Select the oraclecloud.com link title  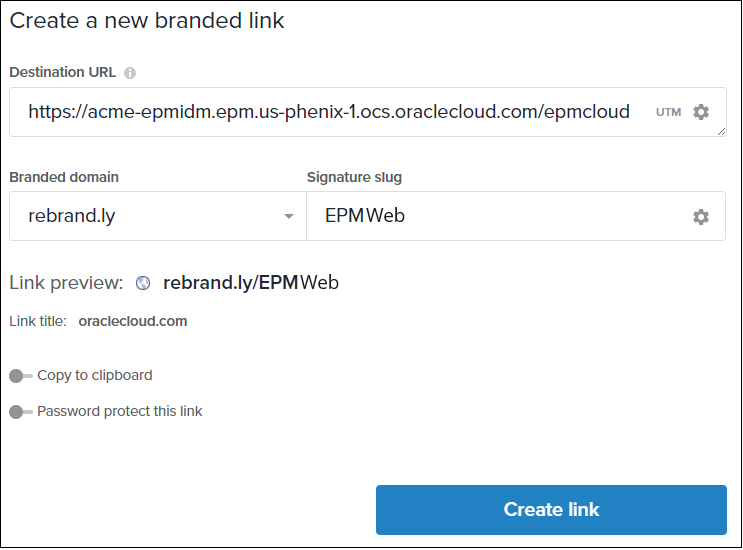click(133, 321)
